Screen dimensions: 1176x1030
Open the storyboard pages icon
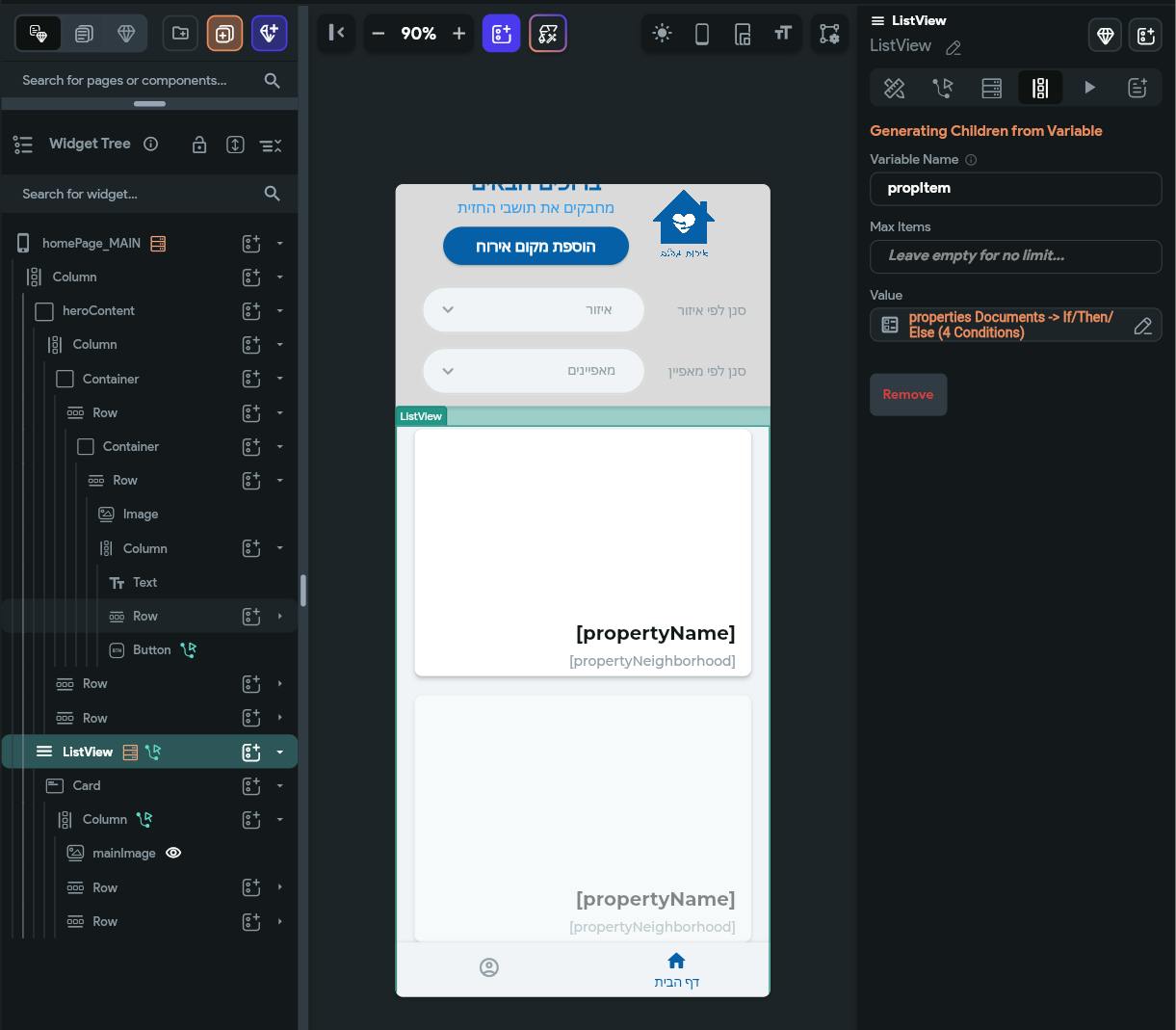[x=84, y=34]
